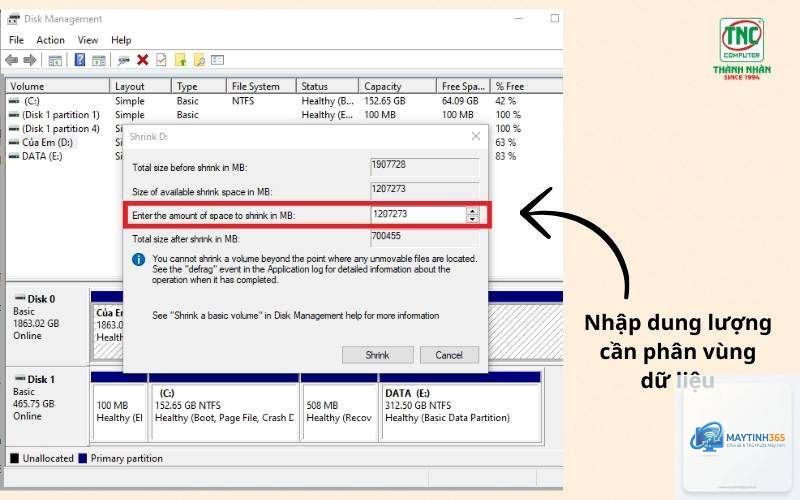Image resolution: width=800 pixels, height=500 pixels.
Task: Click the Disk Management title bar app icon
Action: (x=14, y=19)
